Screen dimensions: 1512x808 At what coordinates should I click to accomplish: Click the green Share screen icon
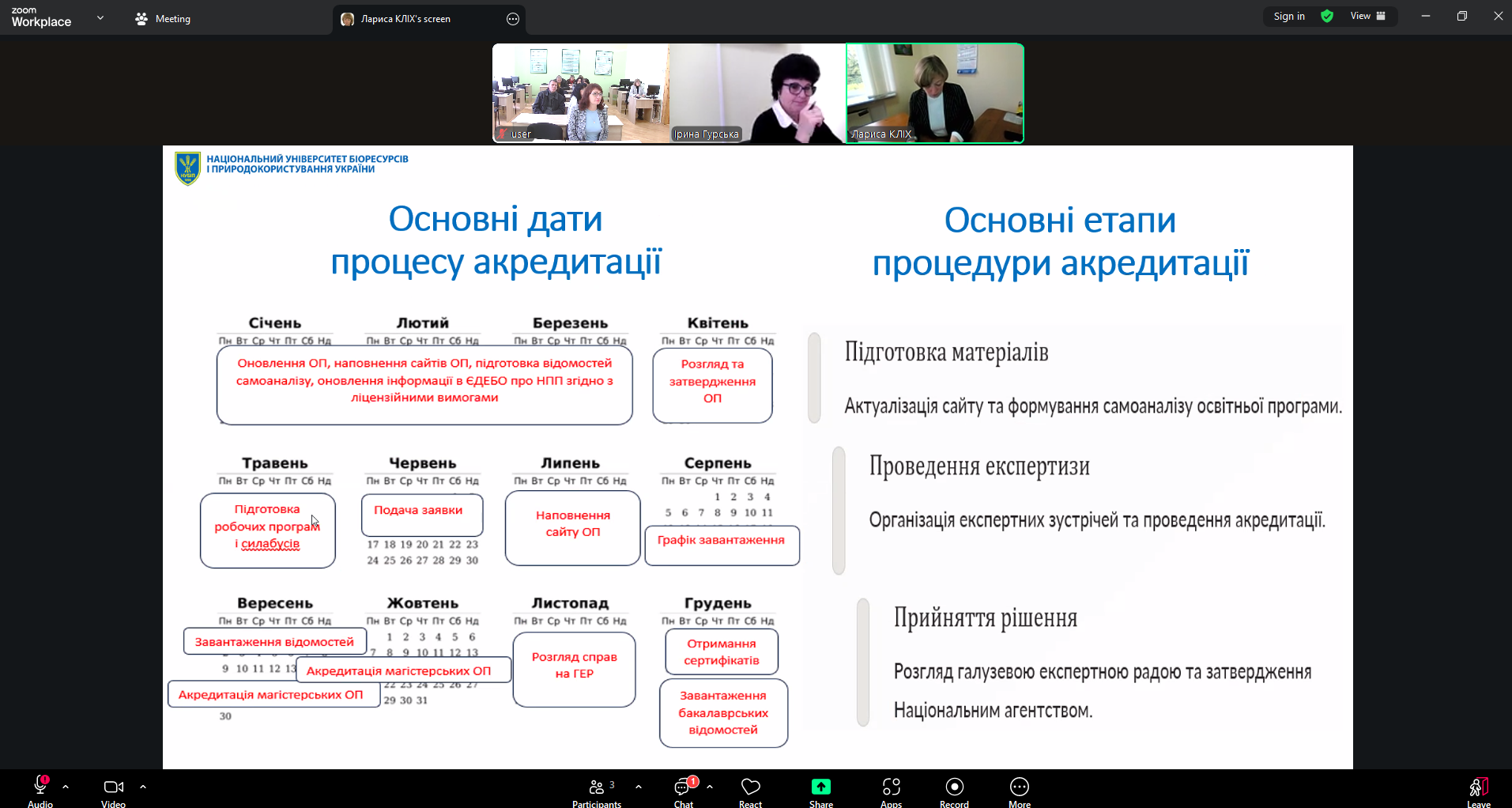[x=820, y=787]
